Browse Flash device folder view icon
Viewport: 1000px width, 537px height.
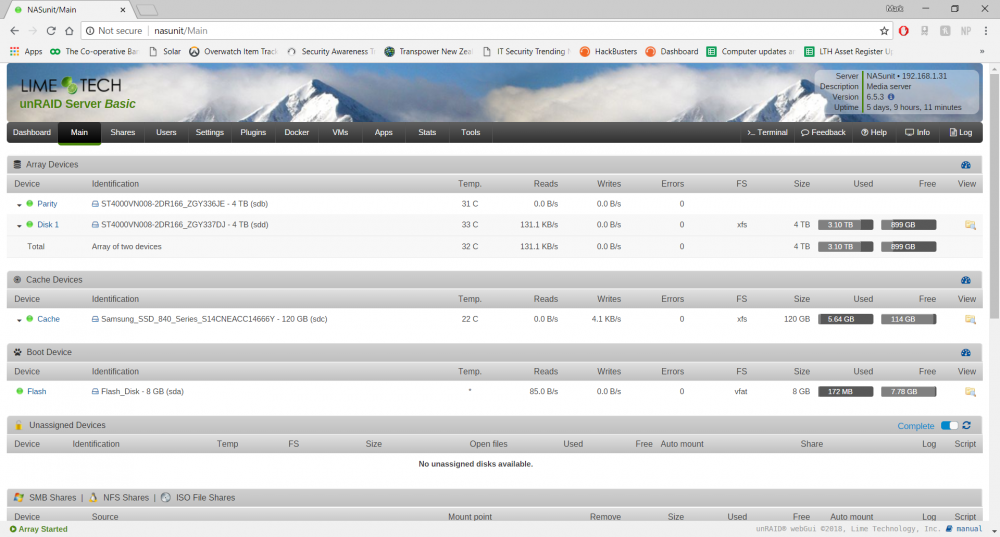[970, 392]
